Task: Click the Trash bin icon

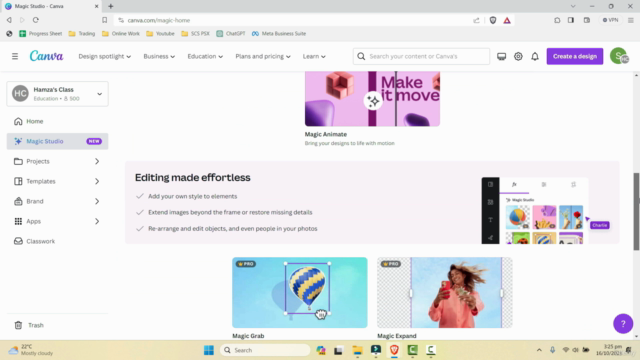Action: tap(18, 325)
